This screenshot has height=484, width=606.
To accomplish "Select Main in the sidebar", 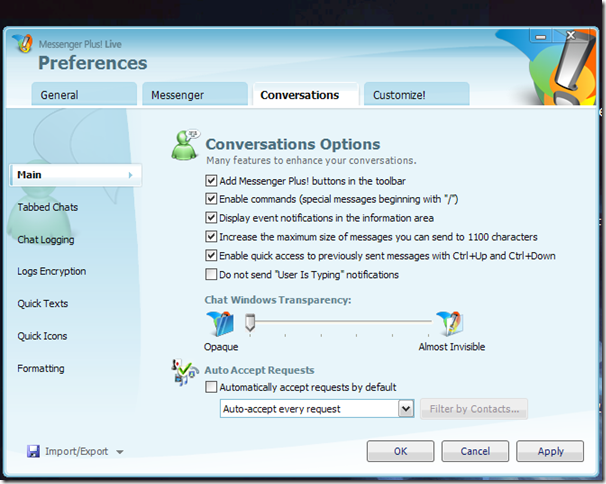I will (x=76, y=175).
